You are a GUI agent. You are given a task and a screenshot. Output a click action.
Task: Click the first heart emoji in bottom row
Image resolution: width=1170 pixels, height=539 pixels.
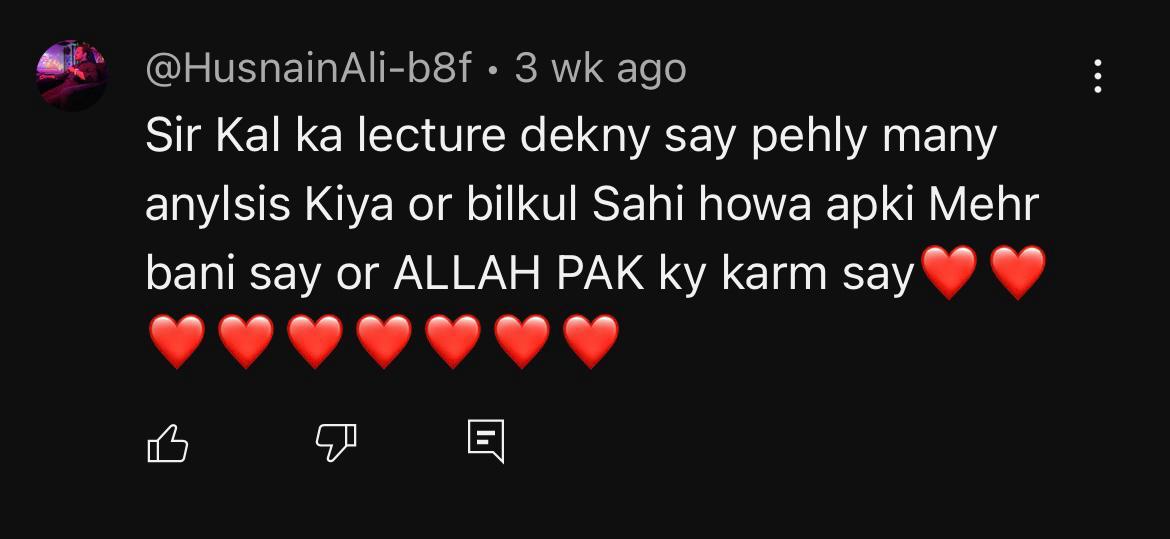pos(177,341)
